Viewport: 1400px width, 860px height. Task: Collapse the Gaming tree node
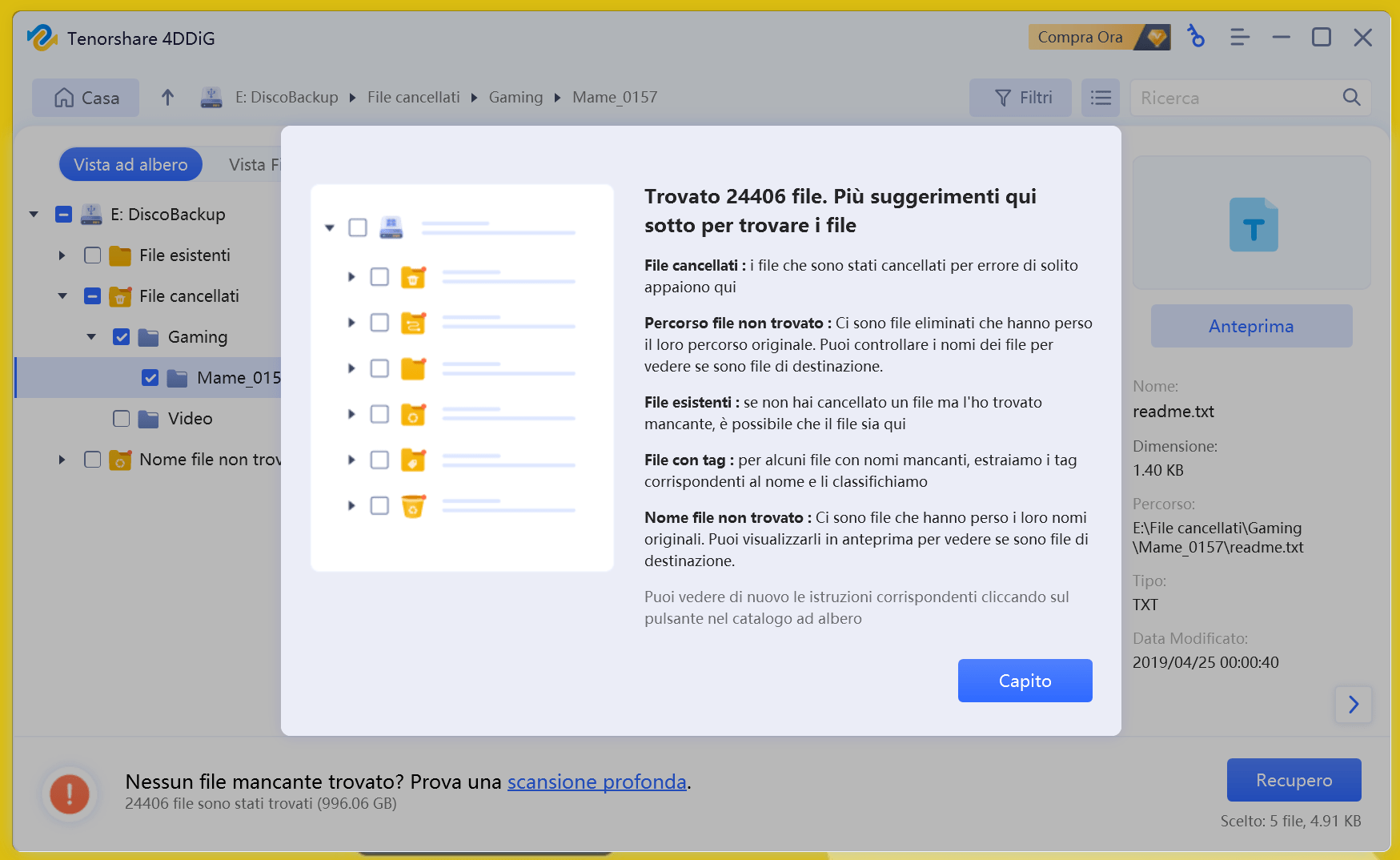point(91,337)
